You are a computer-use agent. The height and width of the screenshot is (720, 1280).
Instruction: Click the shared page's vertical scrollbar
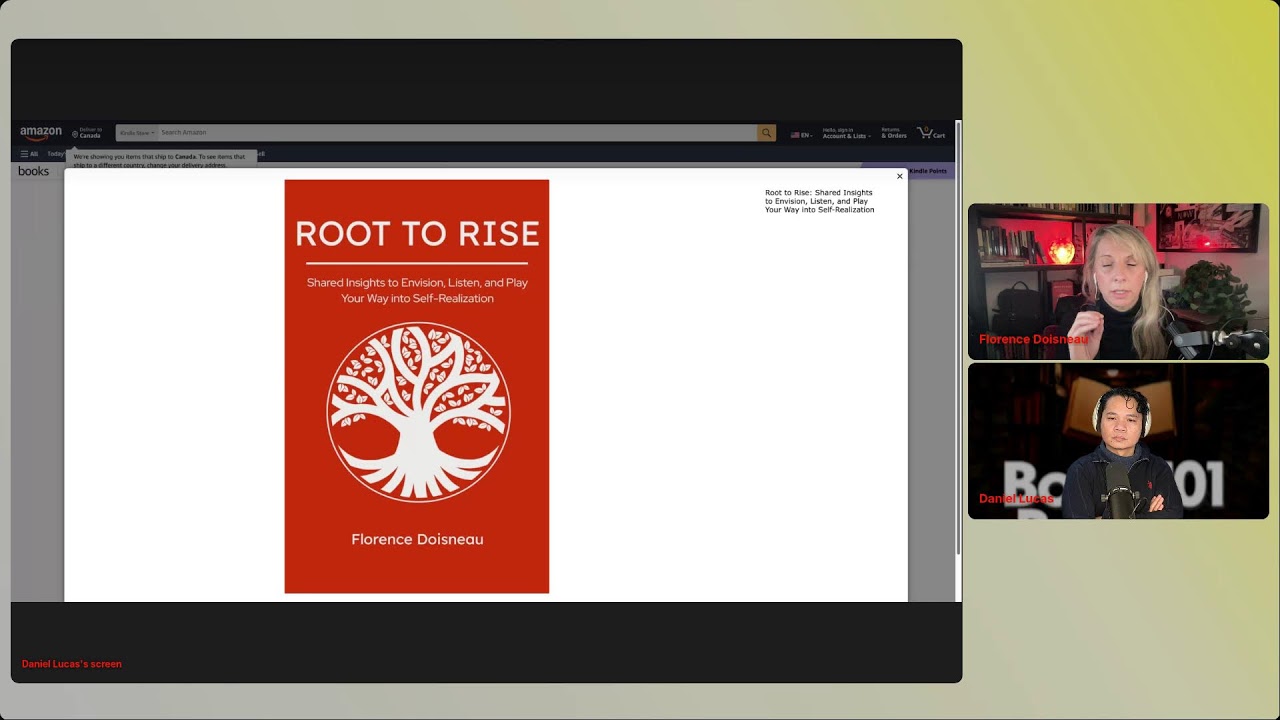tap(958, 340)
